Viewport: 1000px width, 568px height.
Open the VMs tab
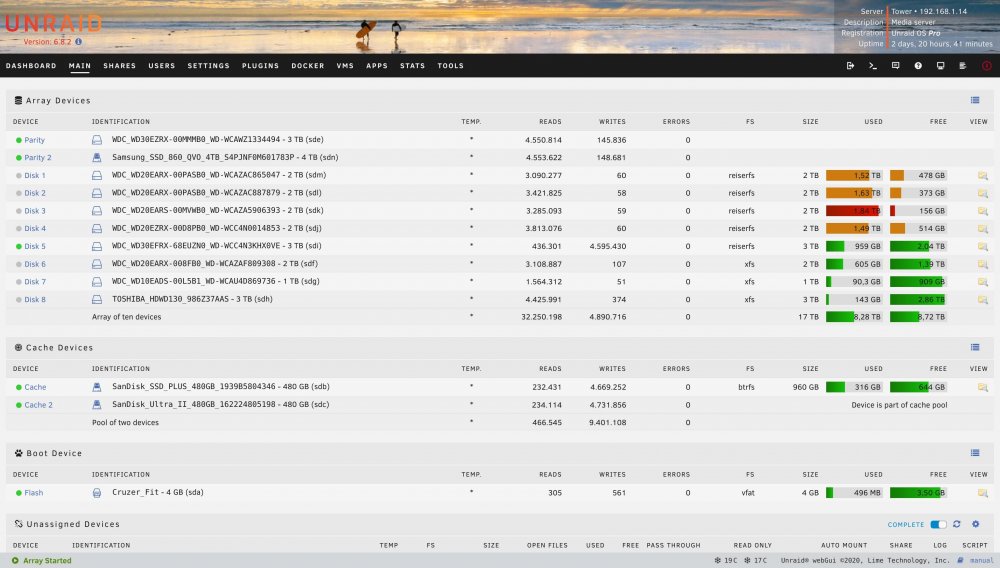click(x=345, y=66)
